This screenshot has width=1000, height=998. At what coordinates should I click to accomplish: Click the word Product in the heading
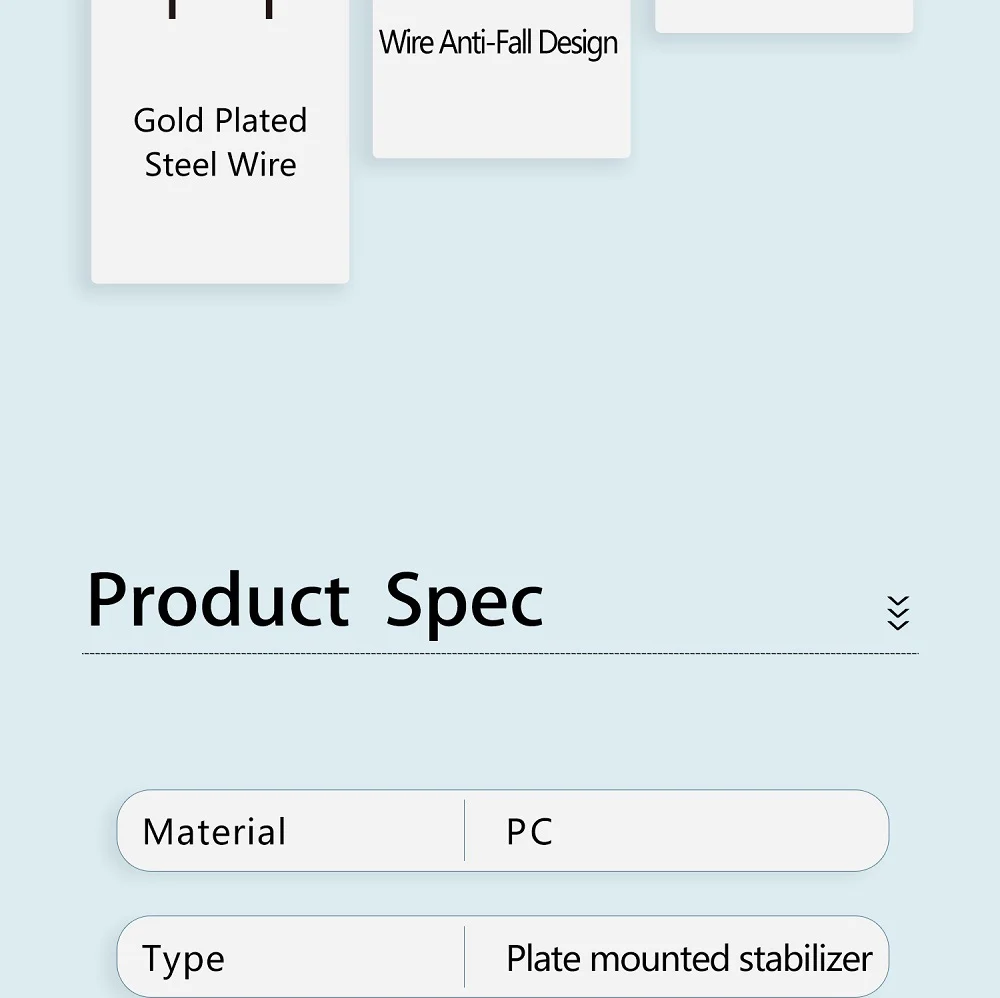point(218,600)
